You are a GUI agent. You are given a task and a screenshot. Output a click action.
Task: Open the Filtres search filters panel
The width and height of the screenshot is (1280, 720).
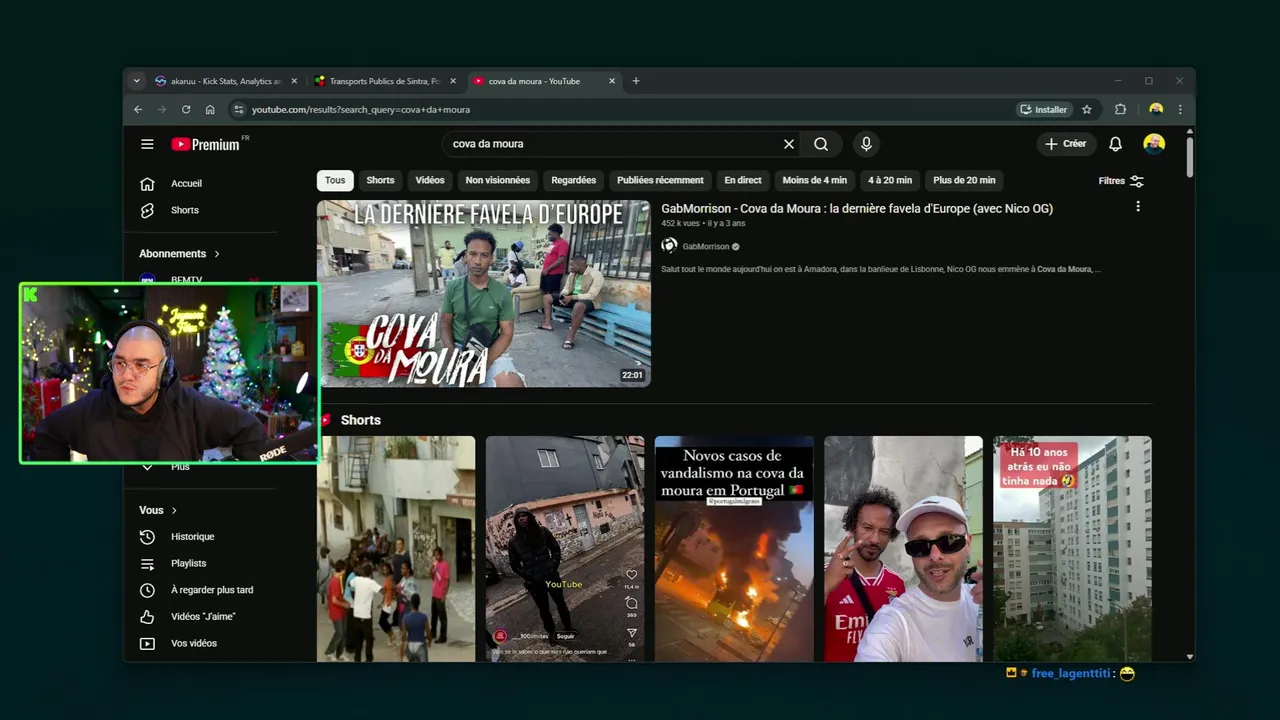pyautogui.click(x=1121, y=181)
